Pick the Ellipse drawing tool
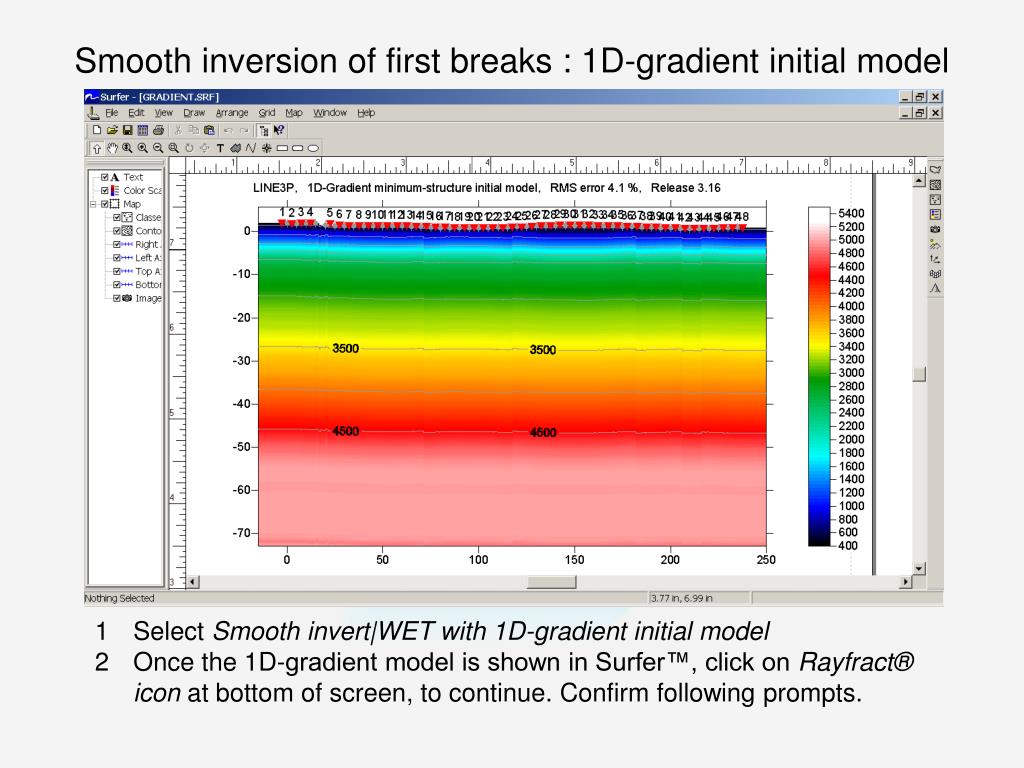 [313, 148]
